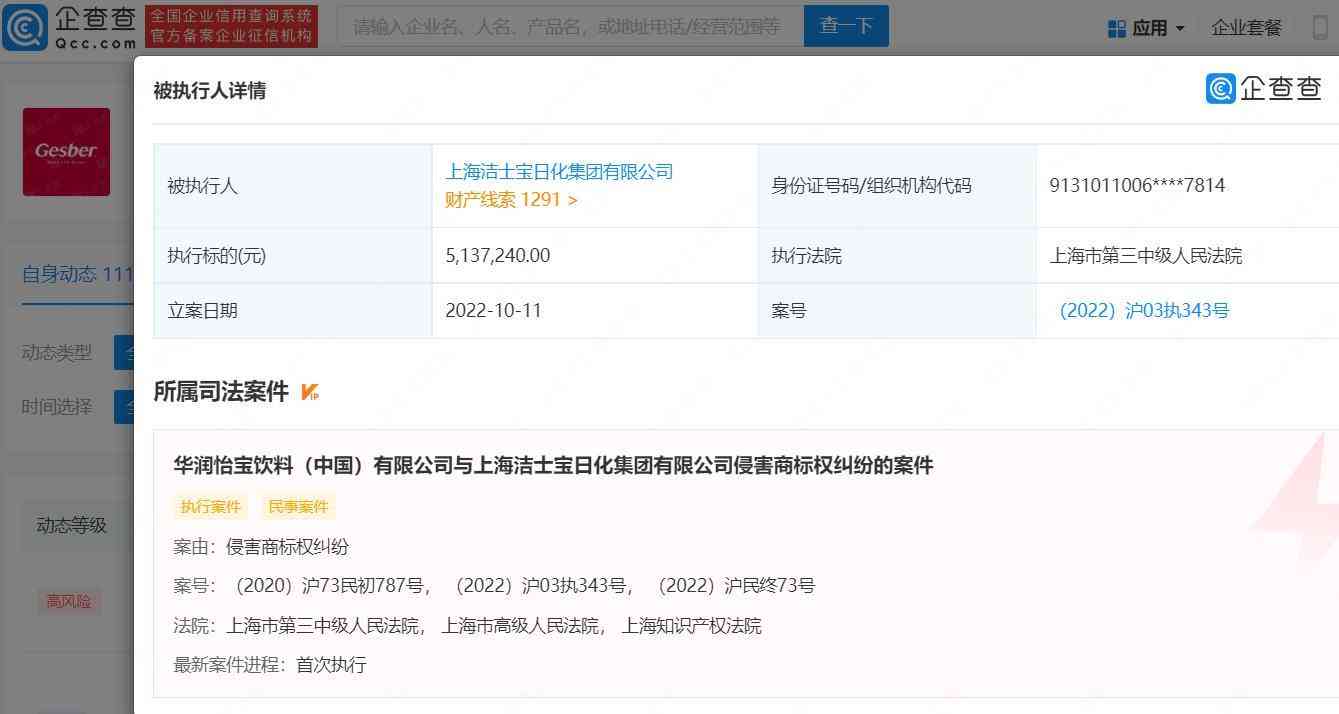The width and height of the screenshot is (1339, 714).
Task: Click 时间选择 filter label in background
Action: pyautogui.click(x=57, y=407)
